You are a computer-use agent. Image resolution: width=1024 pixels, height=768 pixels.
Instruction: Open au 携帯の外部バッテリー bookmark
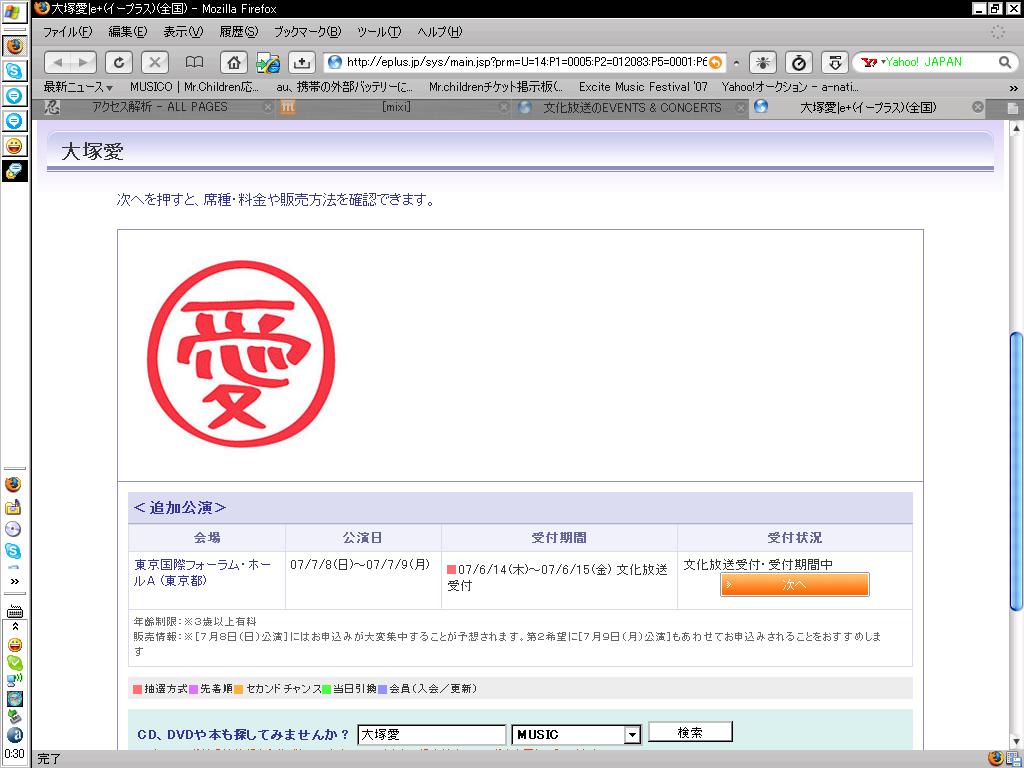(344, 87)
